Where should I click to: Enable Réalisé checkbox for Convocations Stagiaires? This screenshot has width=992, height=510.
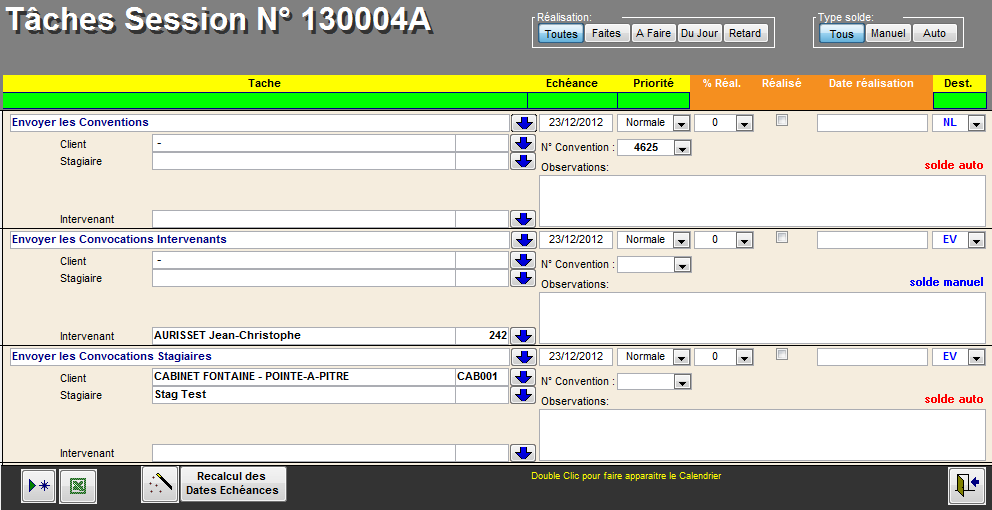782,355
